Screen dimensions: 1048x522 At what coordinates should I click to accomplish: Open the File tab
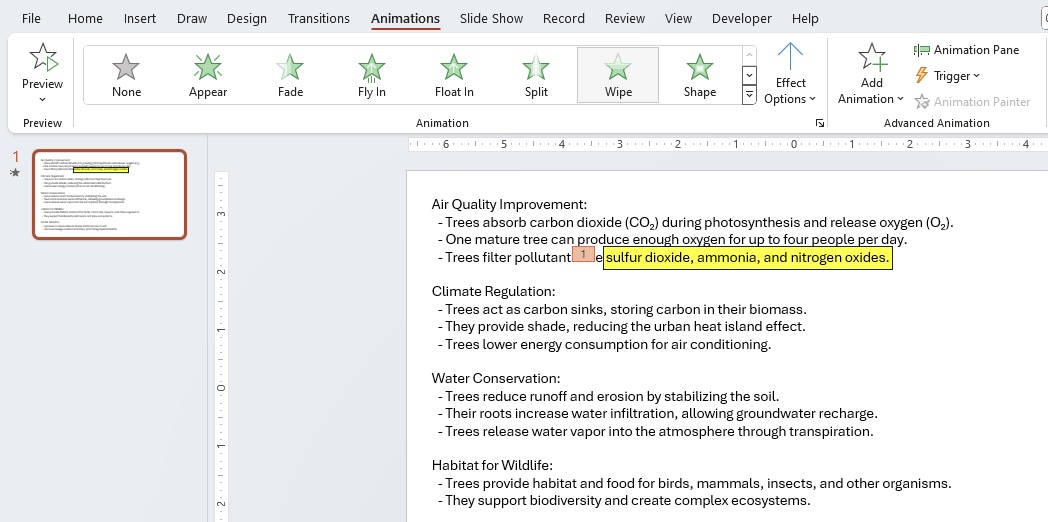pyautogui.click(x=31, y=19)
